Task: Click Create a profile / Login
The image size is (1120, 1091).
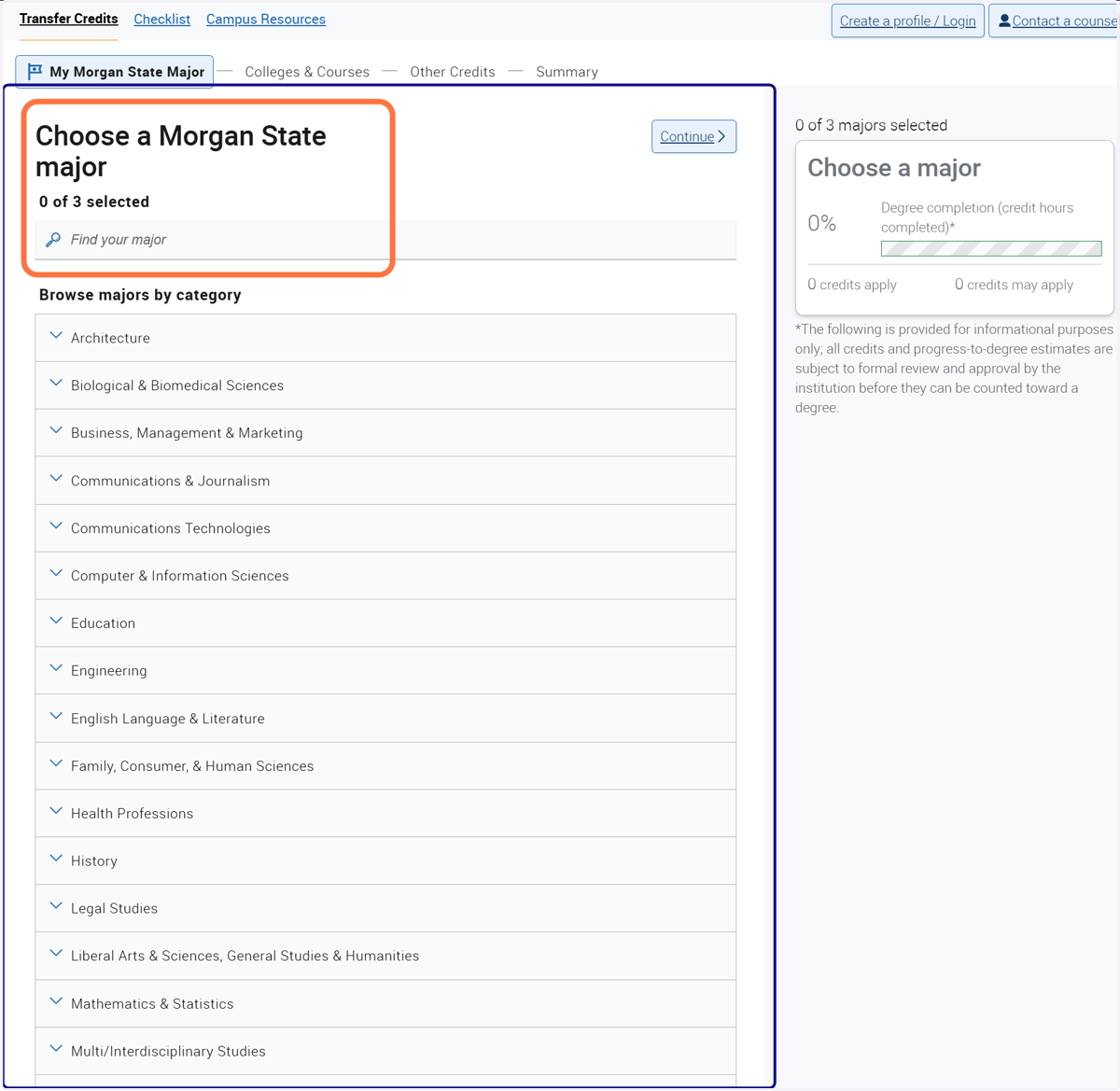Action: [908, 21]
